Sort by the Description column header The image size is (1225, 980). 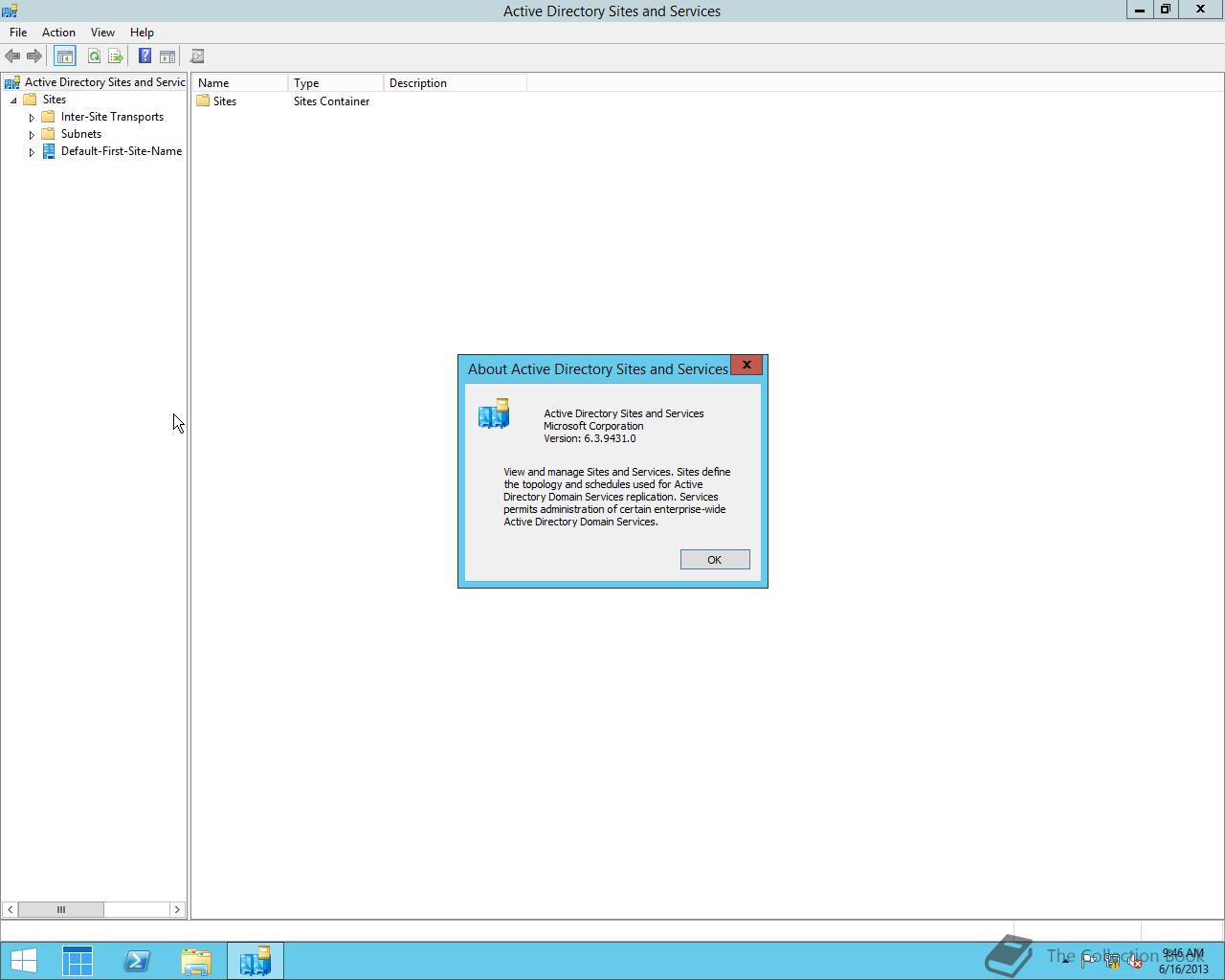click(455, 83)
